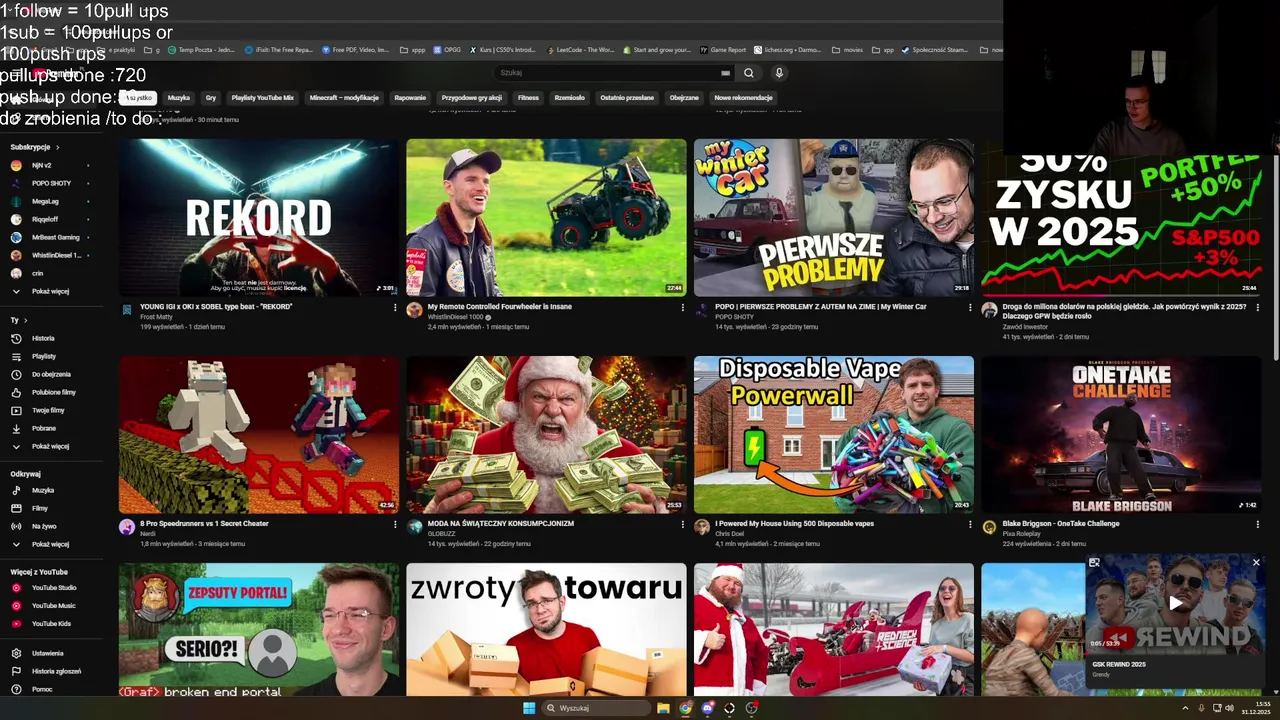Open options menu for POPO My Winter Car video
The height and width of the screenshot is (720, 1280).
coord(969,307)
